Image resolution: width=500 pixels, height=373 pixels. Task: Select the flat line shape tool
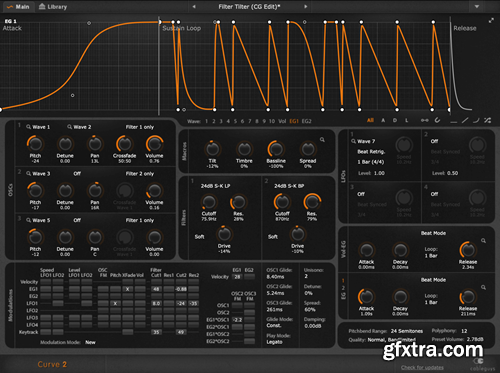453,121
